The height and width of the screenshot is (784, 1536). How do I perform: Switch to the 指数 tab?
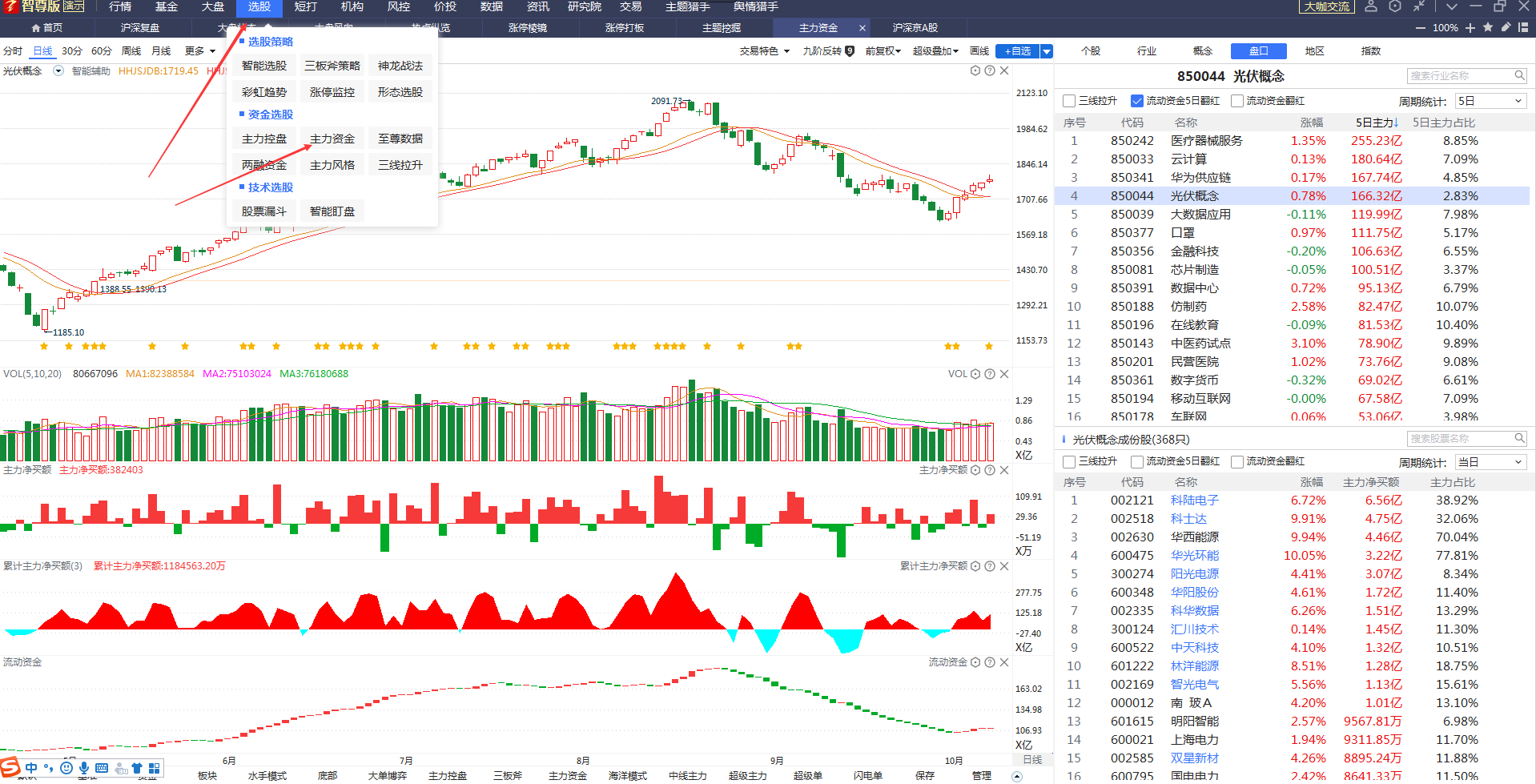pyautogui.click(x=1371, y=51)
